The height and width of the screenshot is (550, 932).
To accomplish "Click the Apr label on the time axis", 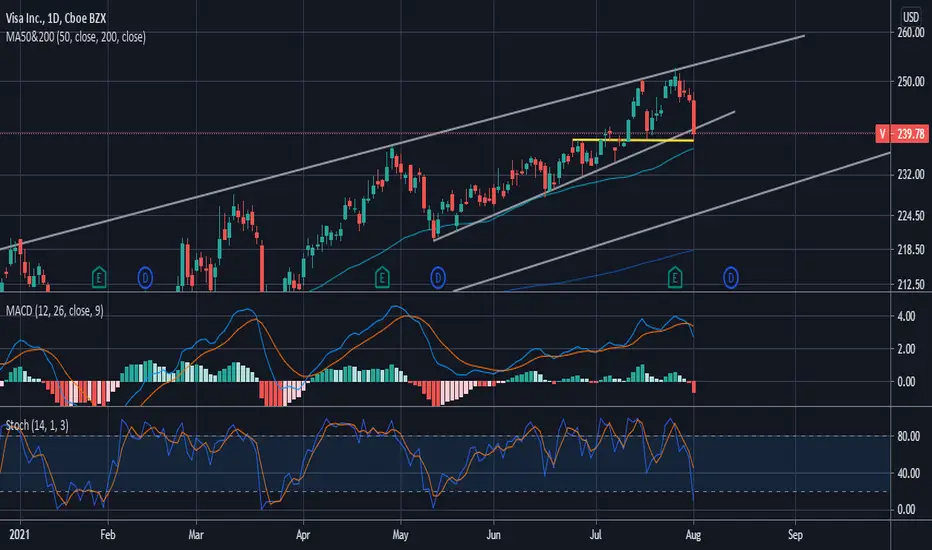I will (x=303, y=535).
